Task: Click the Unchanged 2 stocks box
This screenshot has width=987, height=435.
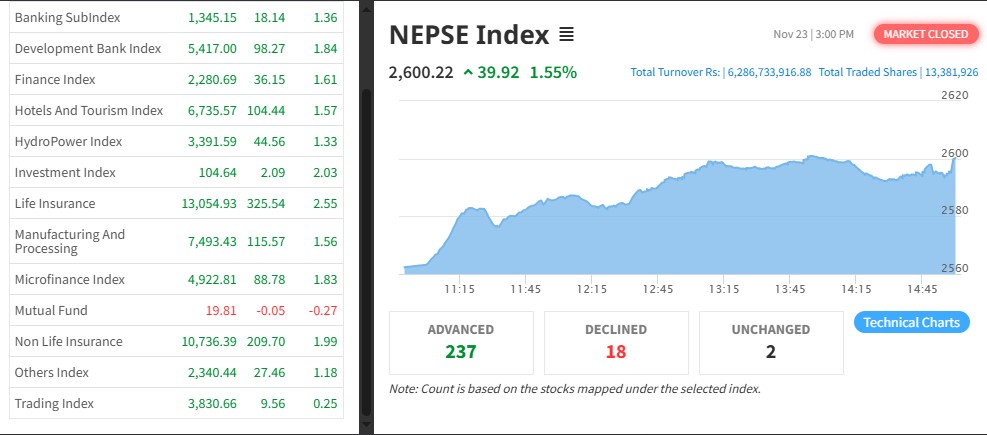Action: click(770, 341)
